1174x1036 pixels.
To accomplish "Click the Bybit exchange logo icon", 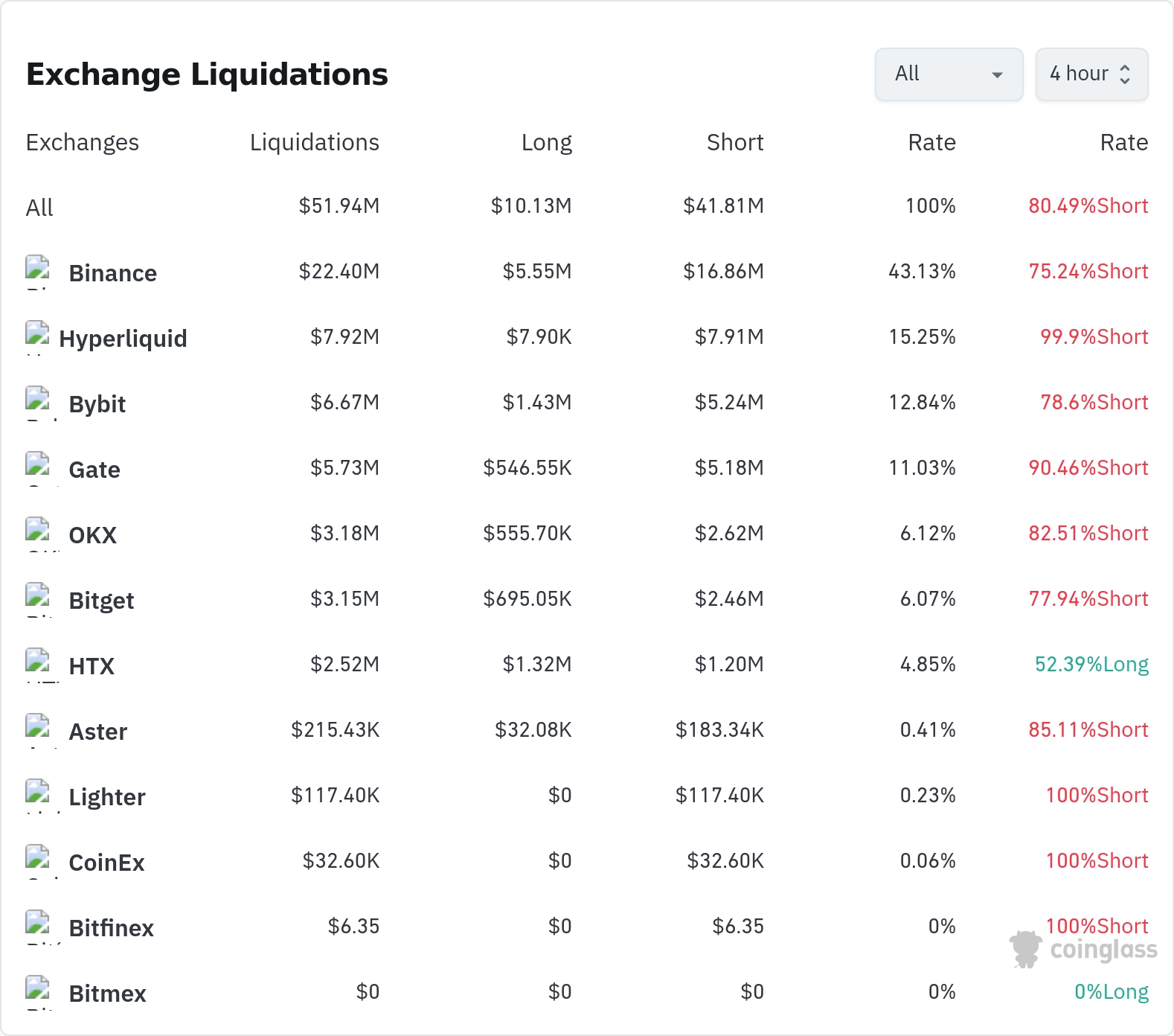I will [37, 403].
